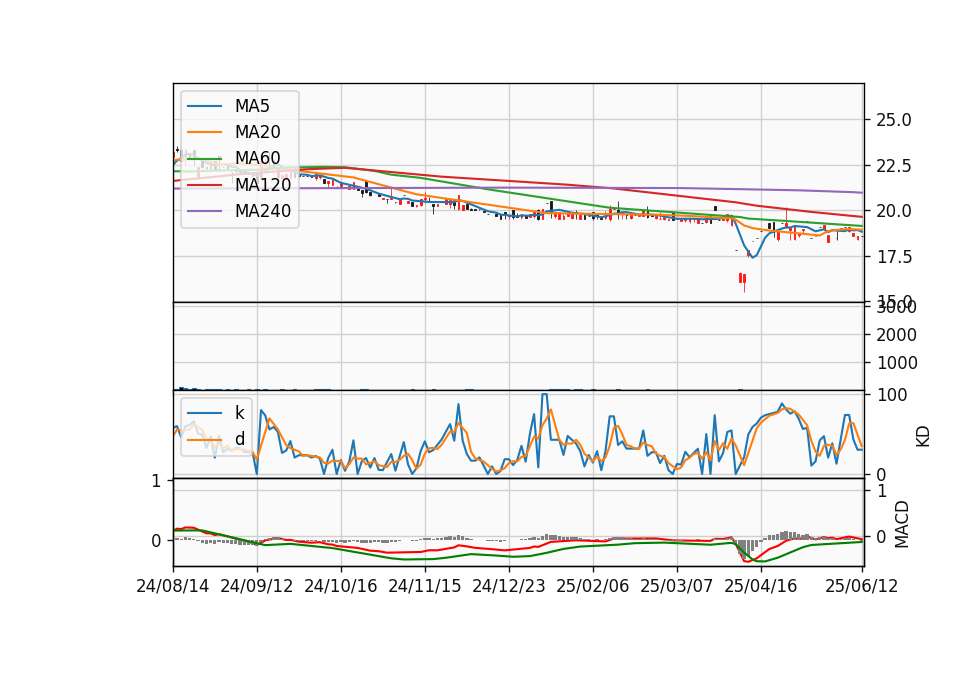Click the MA240 legend label
The image size is (960, 690).
[x=263, y=211]
